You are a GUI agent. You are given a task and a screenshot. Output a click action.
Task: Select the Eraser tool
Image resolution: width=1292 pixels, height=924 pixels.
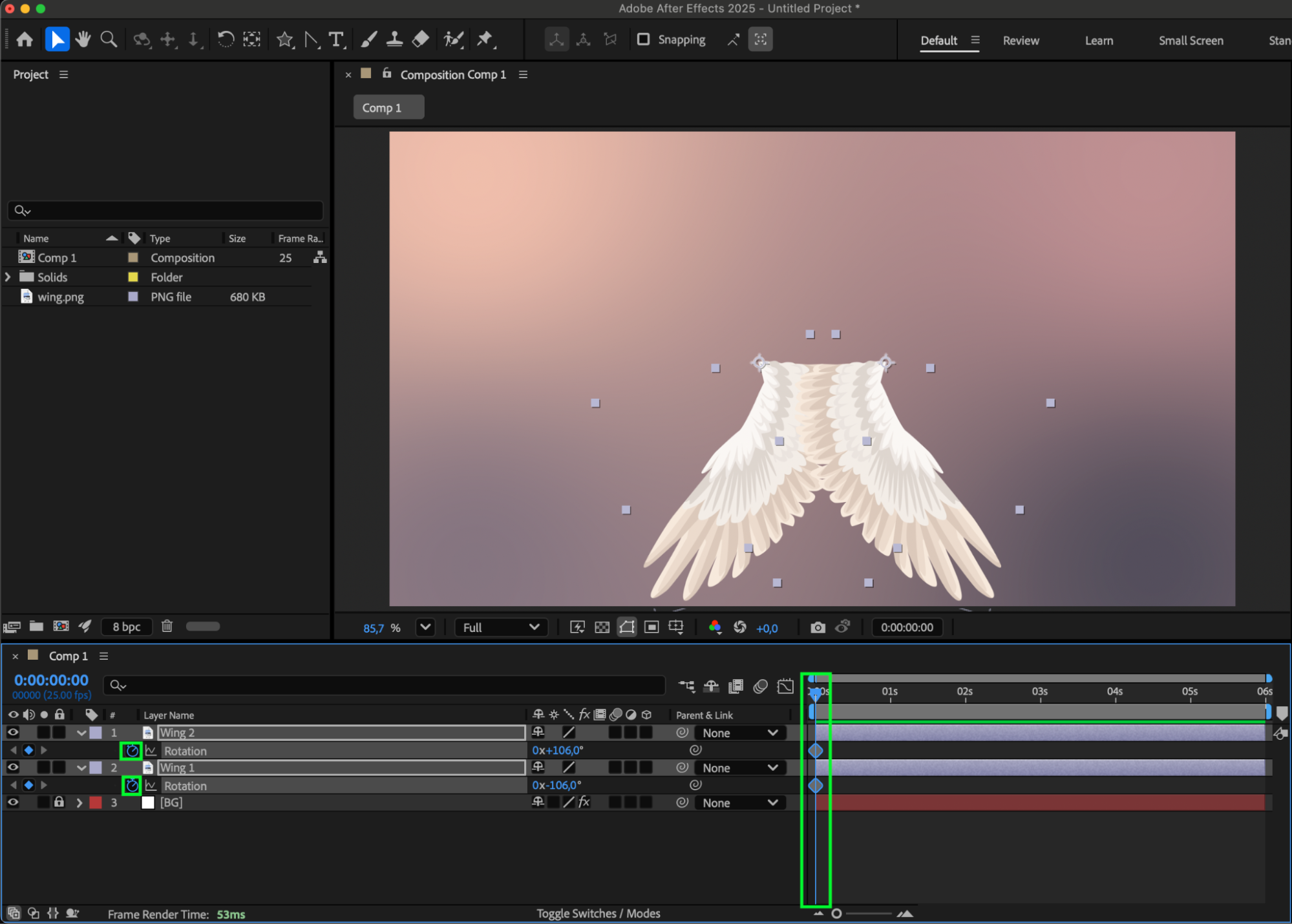coord(420,40)
